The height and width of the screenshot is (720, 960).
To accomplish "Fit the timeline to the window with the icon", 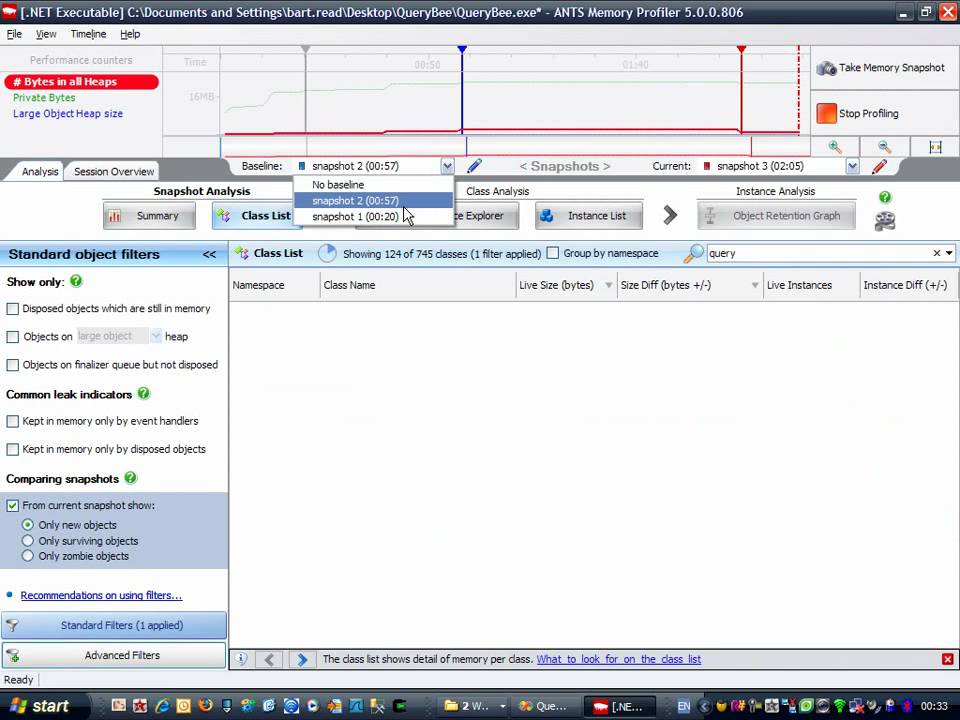I will pos(935,147).
